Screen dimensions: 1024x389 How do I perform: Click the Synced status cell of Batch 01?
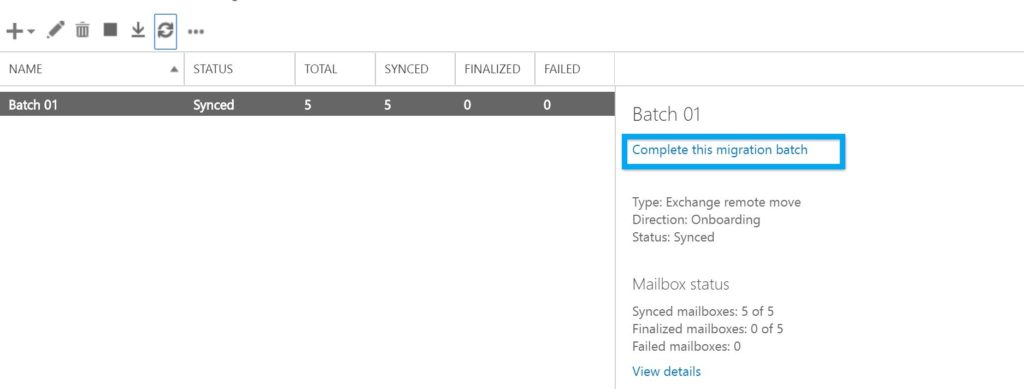(x=214, y=104)
